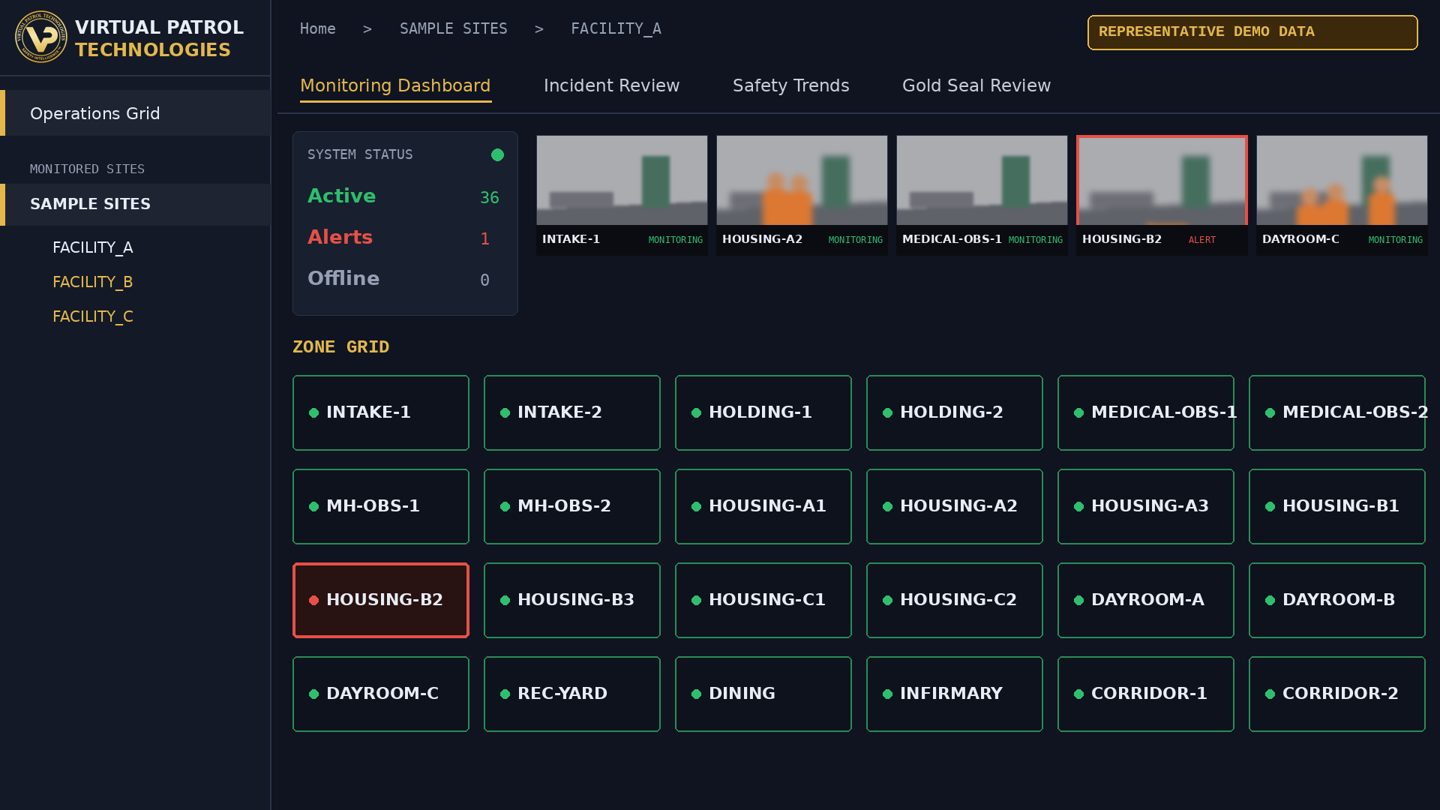Click the green system status indicator dot
The height and width of the screenshot is (810, 1440).
pyautogui.click(x=497, y=155)
